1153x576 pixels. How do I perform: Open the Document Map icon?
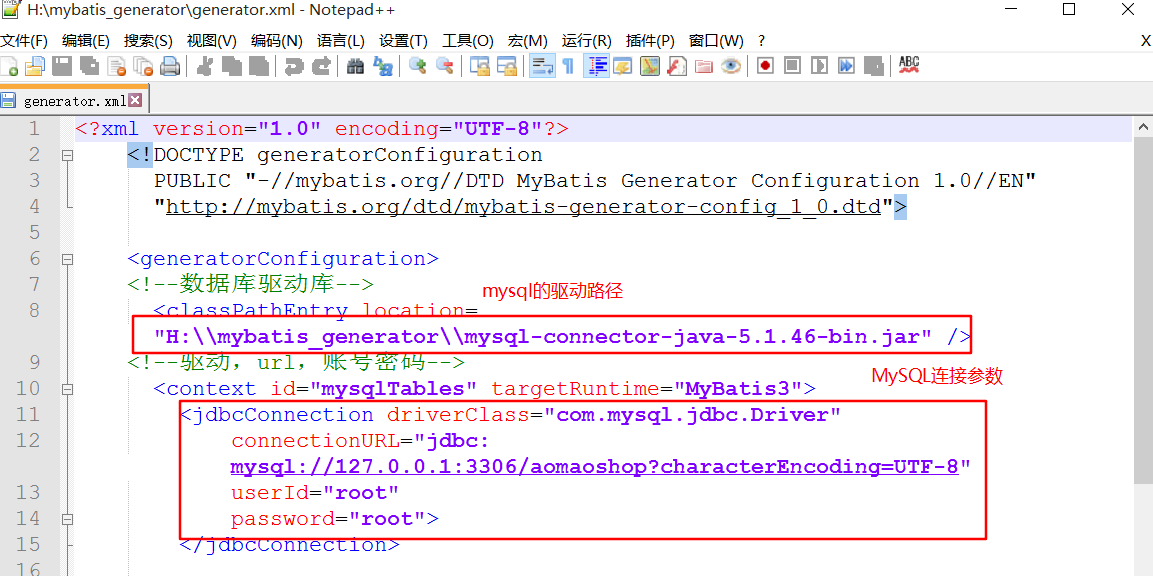coord(650,66)
